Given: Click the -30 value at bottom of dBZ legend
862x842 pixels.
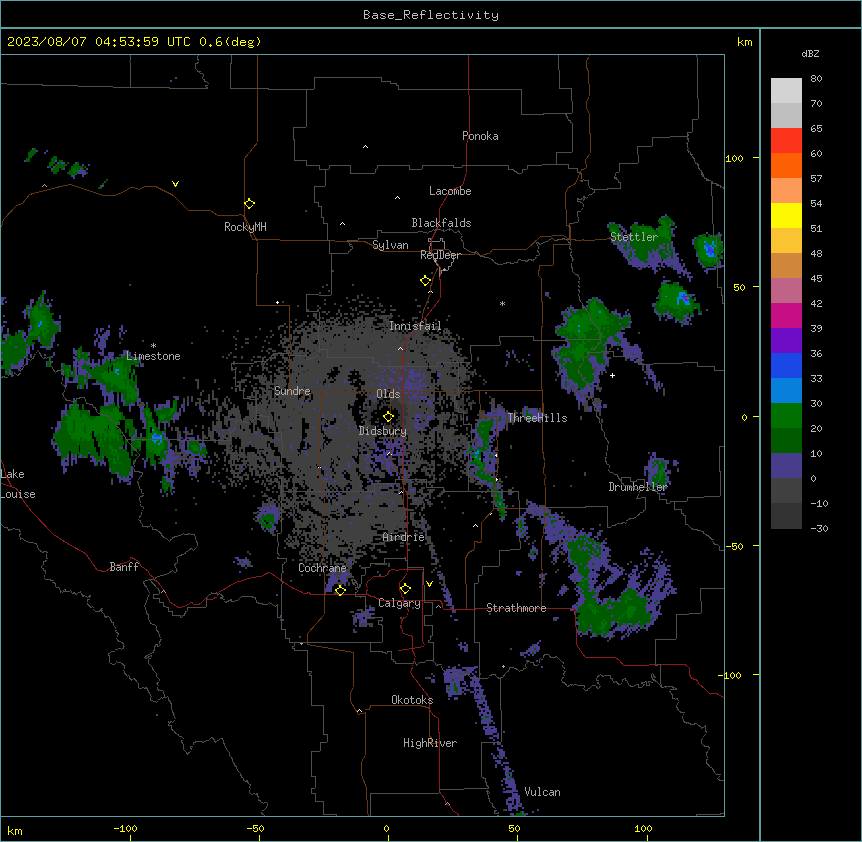Looking at the screenshot, I should point(819,529).
